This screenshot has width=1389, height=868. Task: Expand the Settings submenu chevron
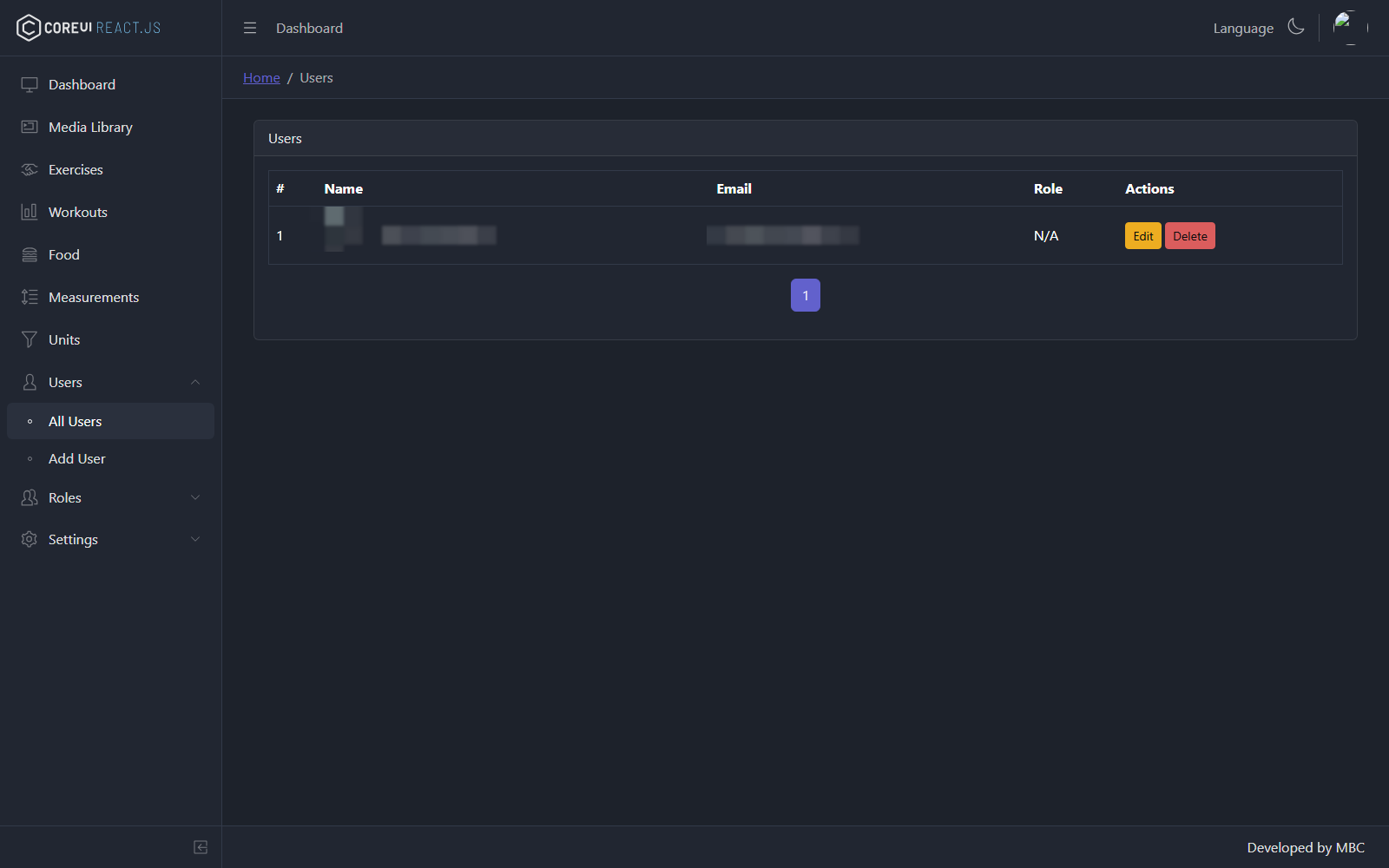coord(195,539)
